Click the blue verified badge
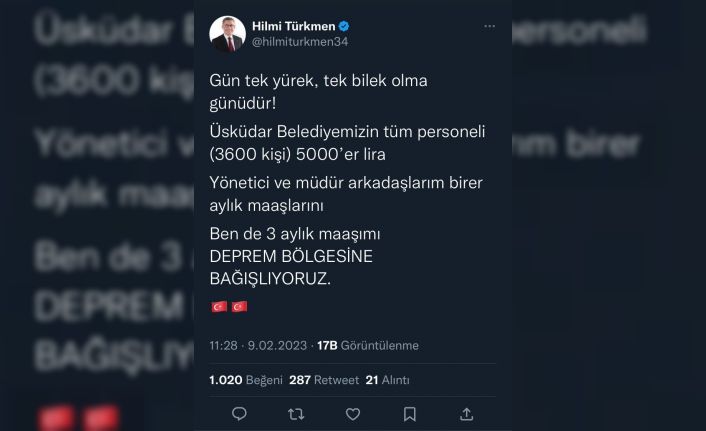The image size is (706, 431). coord(344,27)
